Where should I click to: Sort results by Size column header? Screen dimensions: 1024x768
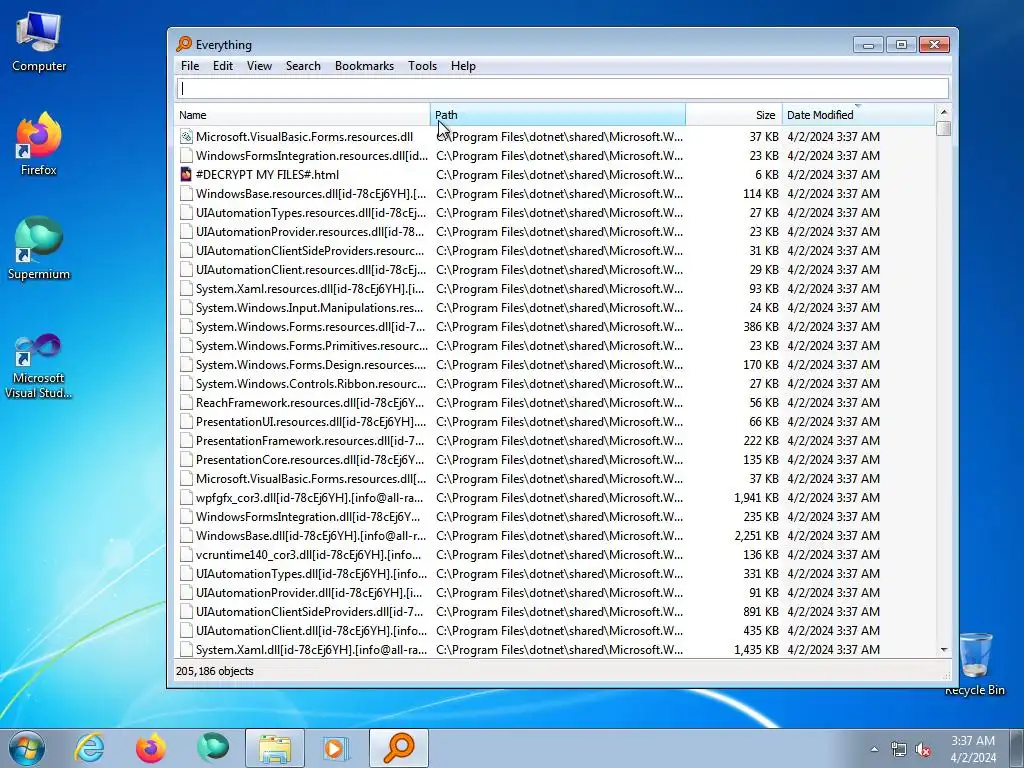pos(733,115)
